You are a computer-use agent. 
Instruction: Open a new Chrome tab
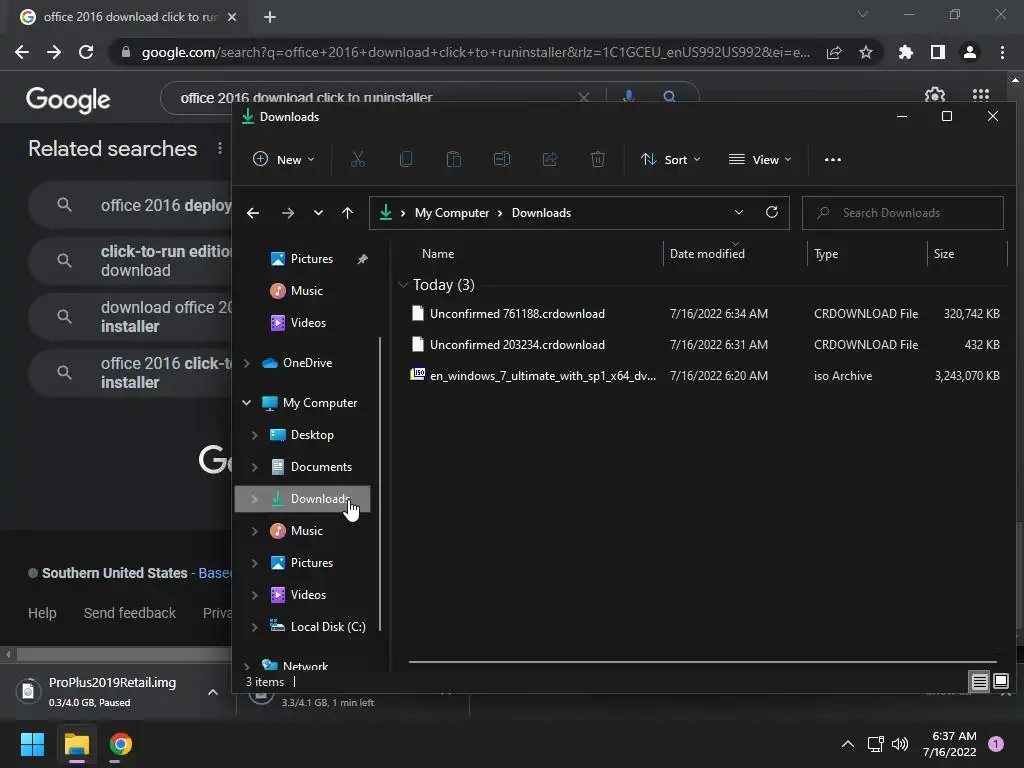pos(270,17)
